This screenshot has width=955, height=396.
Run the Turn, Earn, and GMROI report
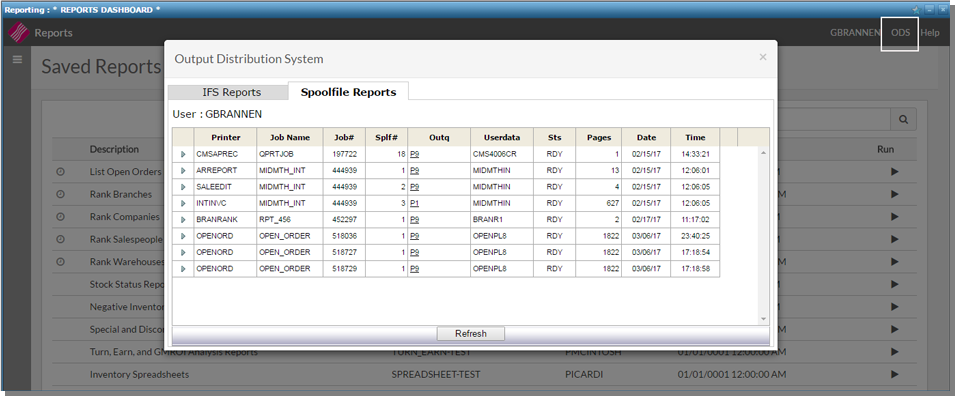pyautogui.click(x=894, y=352)
